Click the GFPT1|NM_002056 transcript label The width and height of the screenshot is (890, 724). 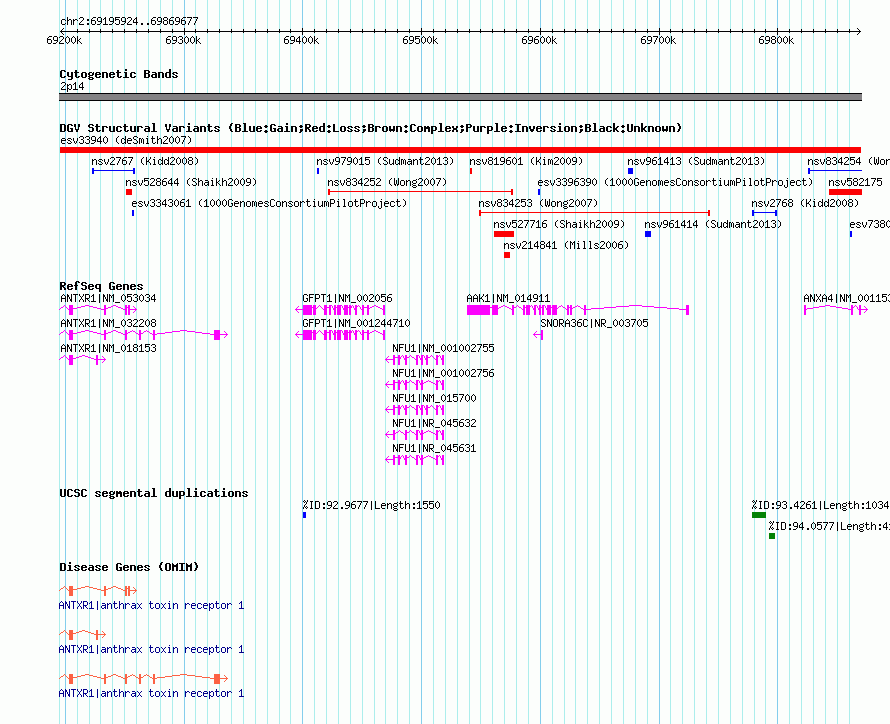pos(347,298)
